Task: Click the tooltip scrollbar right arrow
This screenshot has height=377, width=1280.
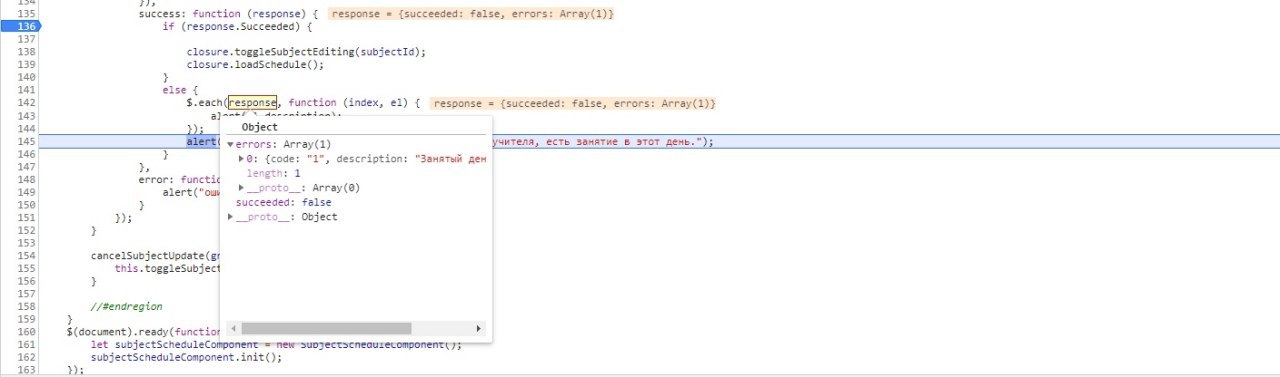Action: point(478,328)
